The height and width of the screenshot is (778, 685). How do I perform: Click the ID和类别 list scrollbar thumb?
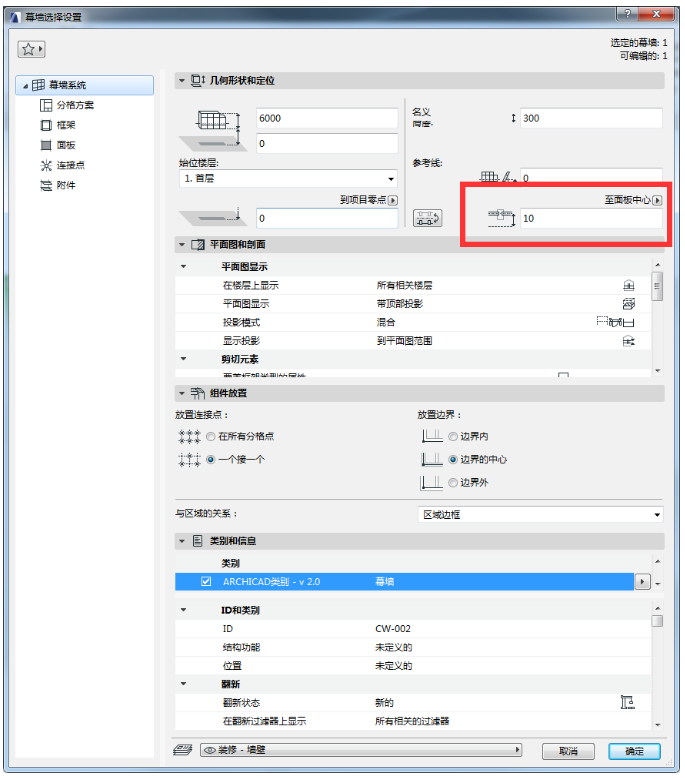657,621
